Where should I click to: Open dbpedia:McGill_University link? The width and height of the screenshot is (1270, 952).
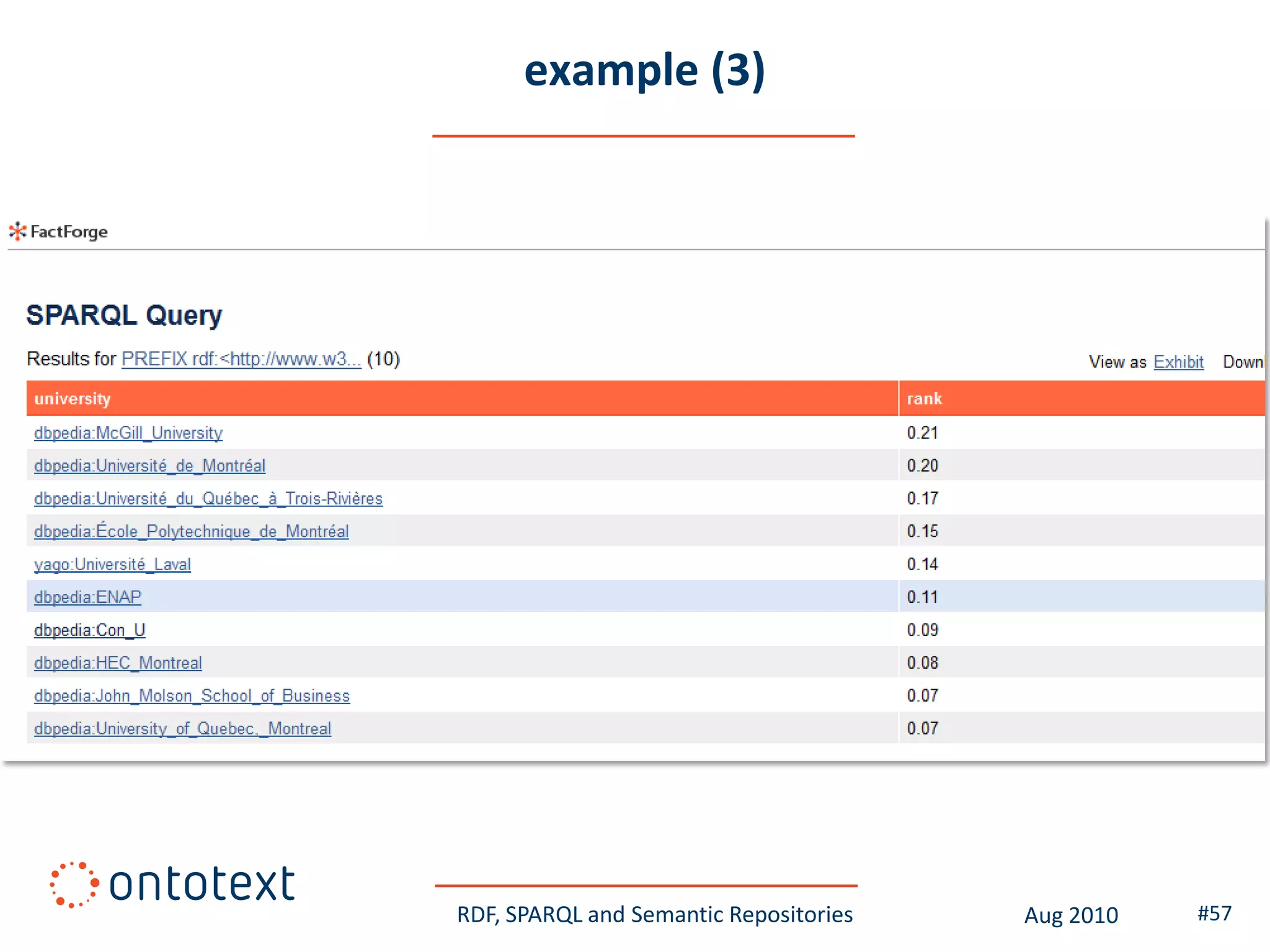[128, 433]
